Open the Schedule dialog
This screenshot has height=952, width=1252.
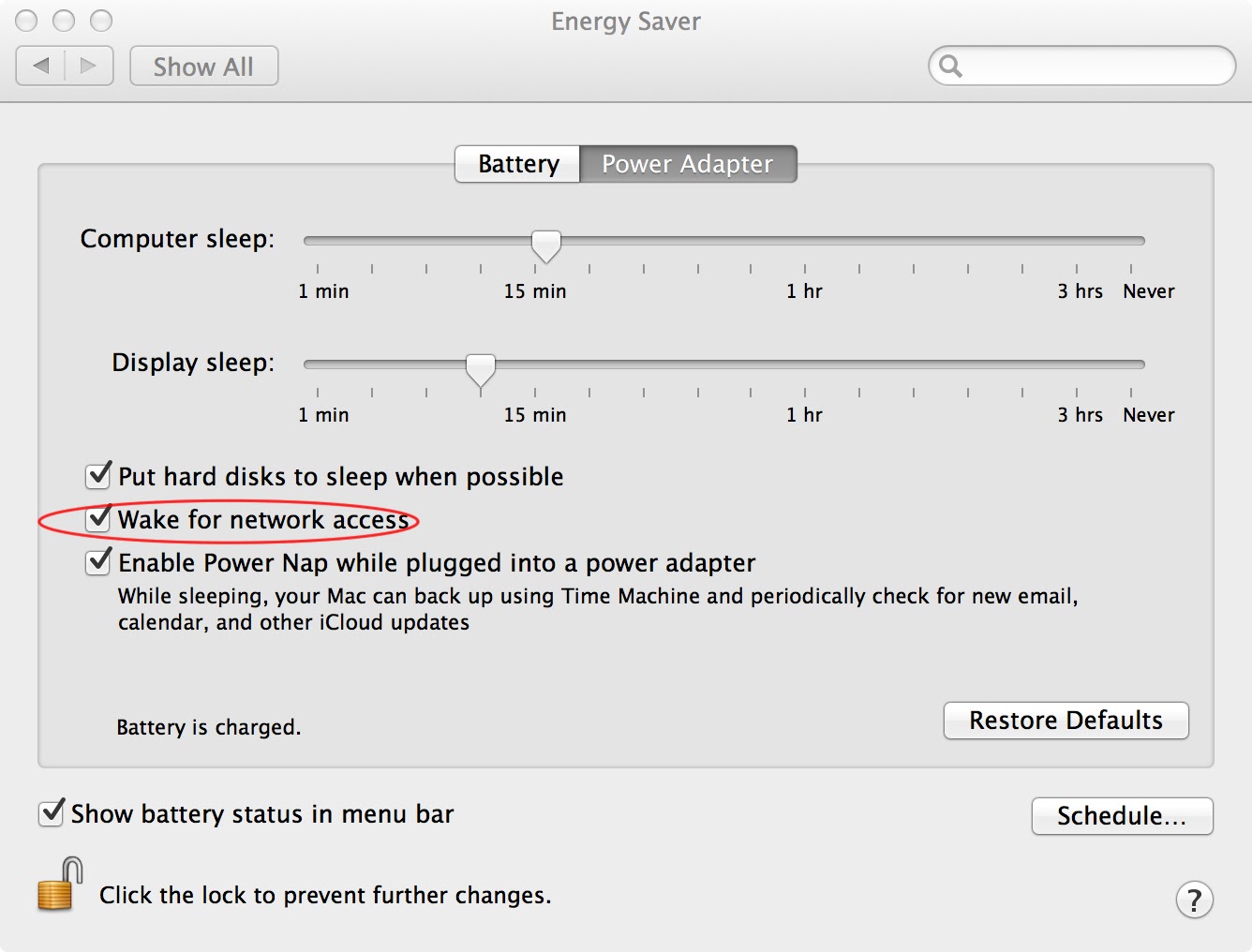pyautogui.click(x=1122, y=815)
